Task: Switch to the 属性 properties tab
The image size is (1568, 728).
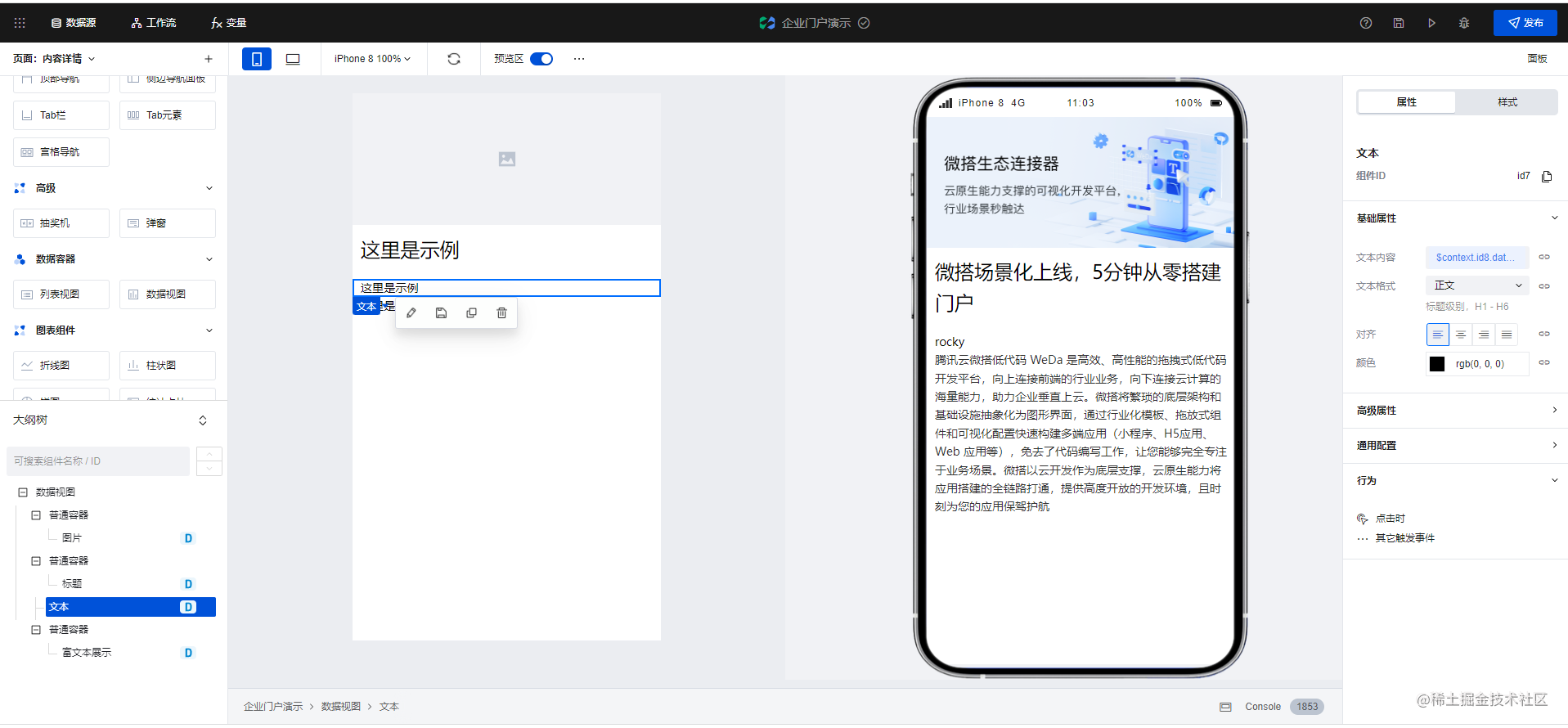Action: 1406,102
